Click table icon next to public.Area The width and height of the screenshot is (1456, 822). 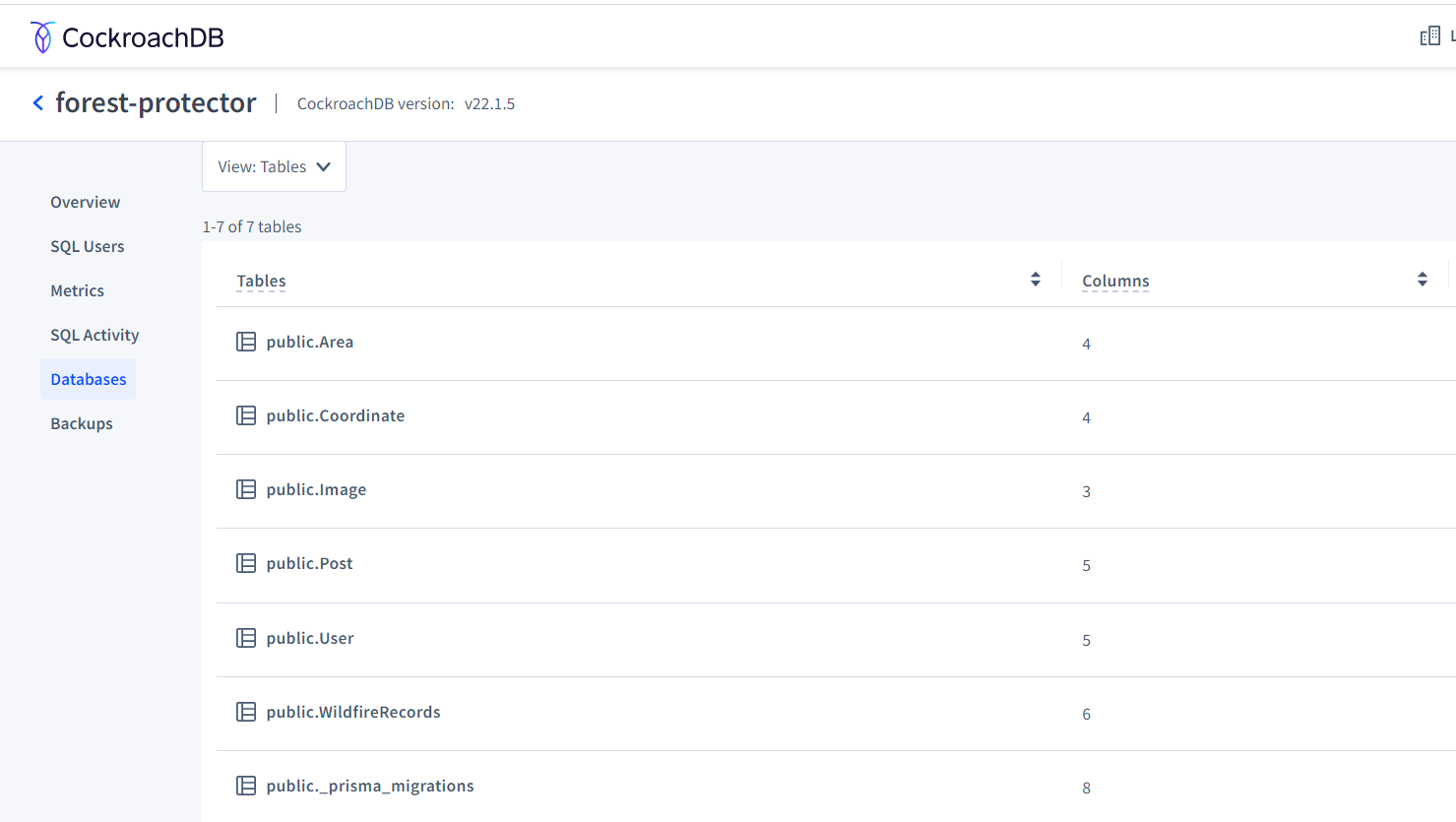pos(246,342)
